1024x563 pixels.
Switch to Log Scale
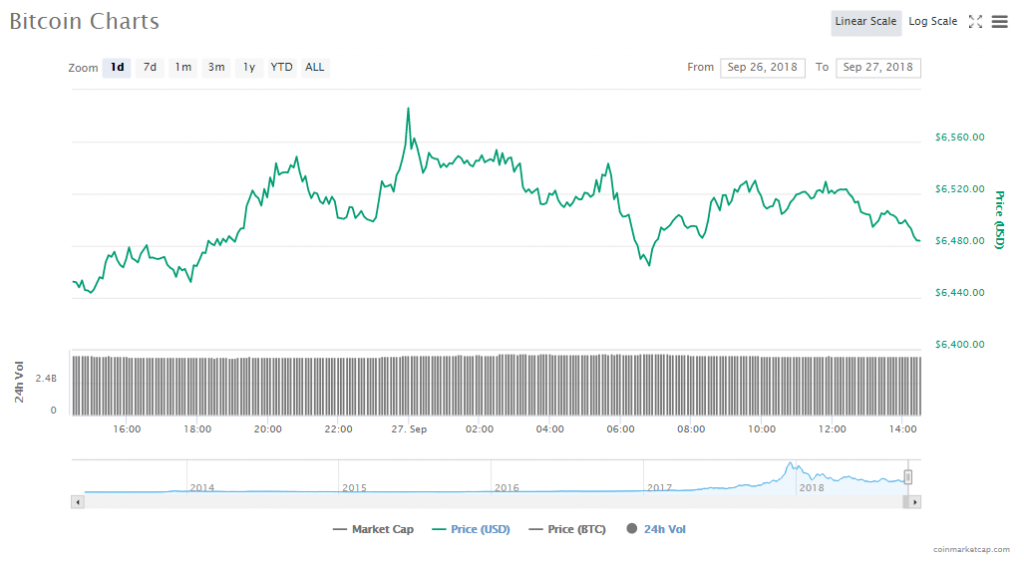(x=932, y=22)
